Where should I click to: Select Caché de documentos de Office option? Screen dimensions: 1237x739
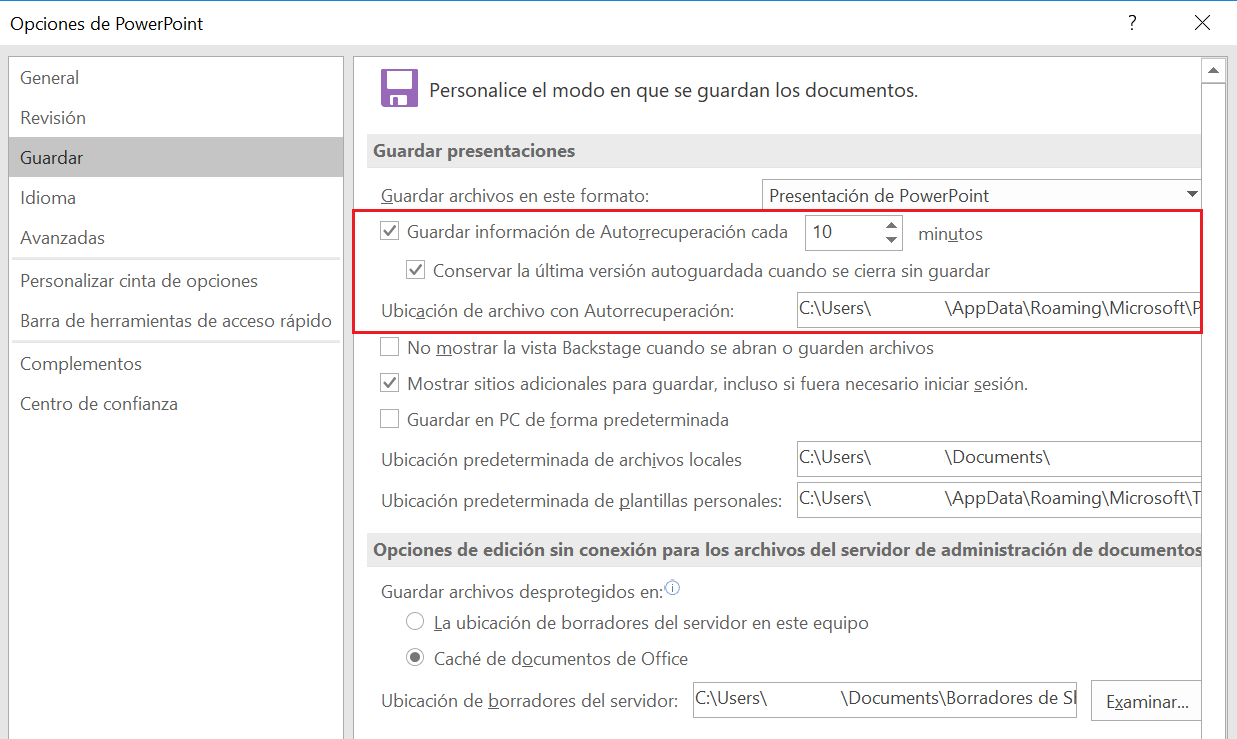416,658
